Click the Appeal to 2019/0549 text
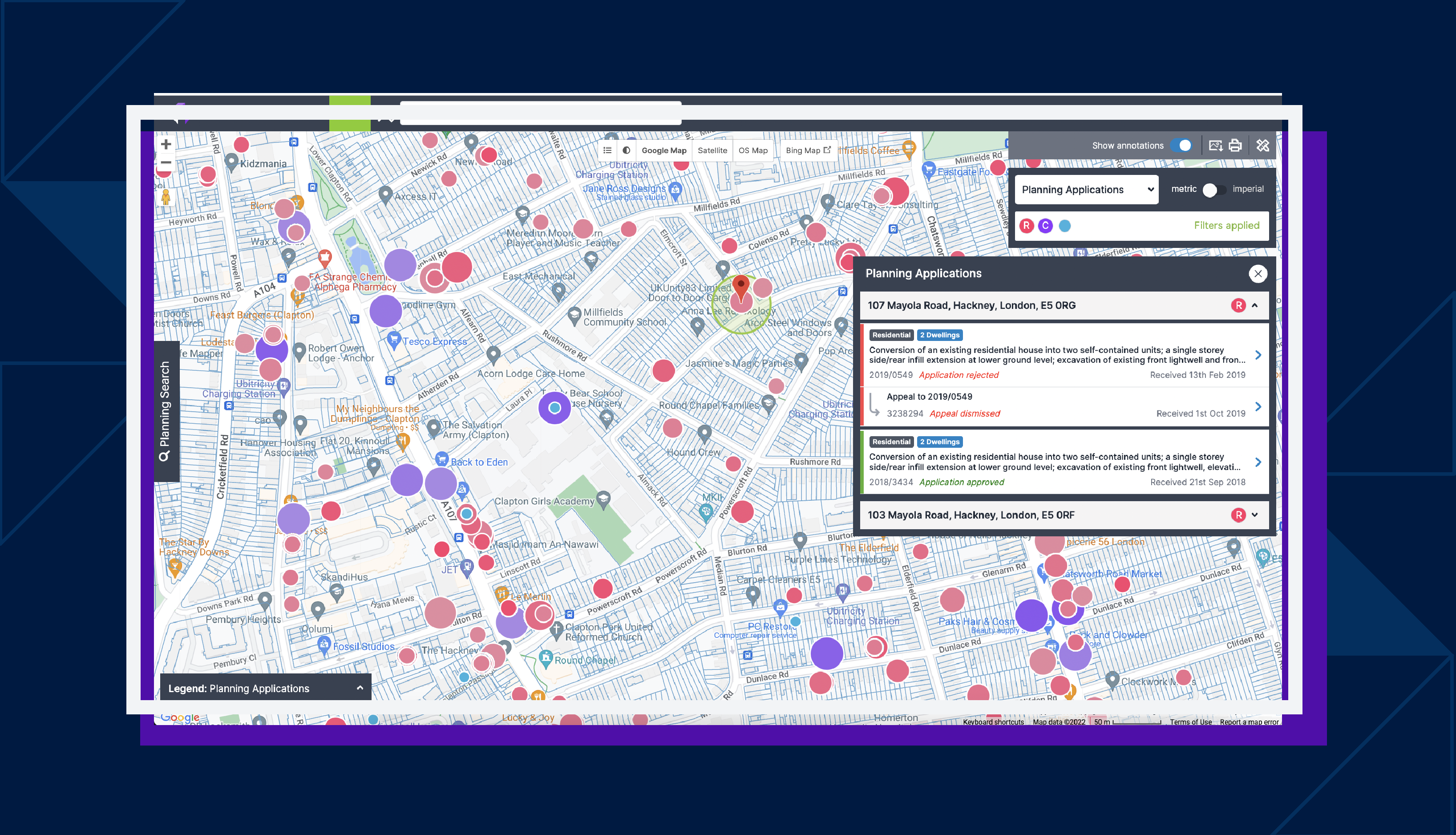 click(x=929, y=397)
